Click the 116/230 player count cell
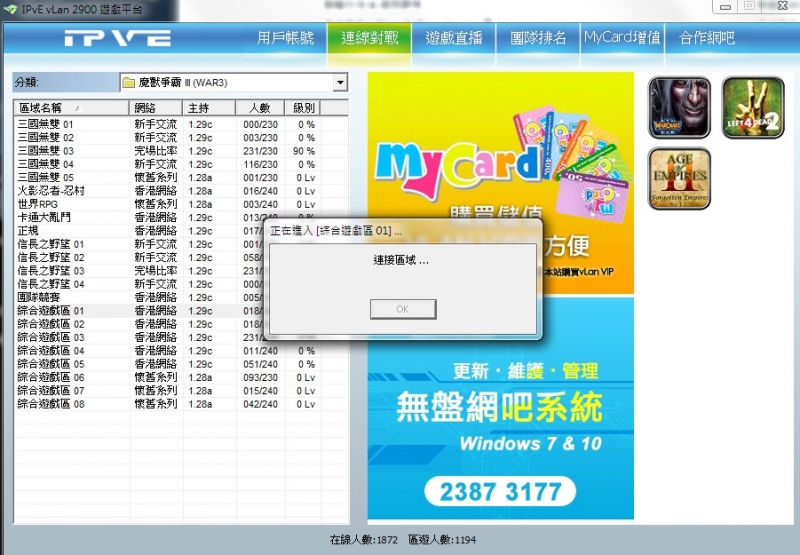 click(x=260, y=164)
